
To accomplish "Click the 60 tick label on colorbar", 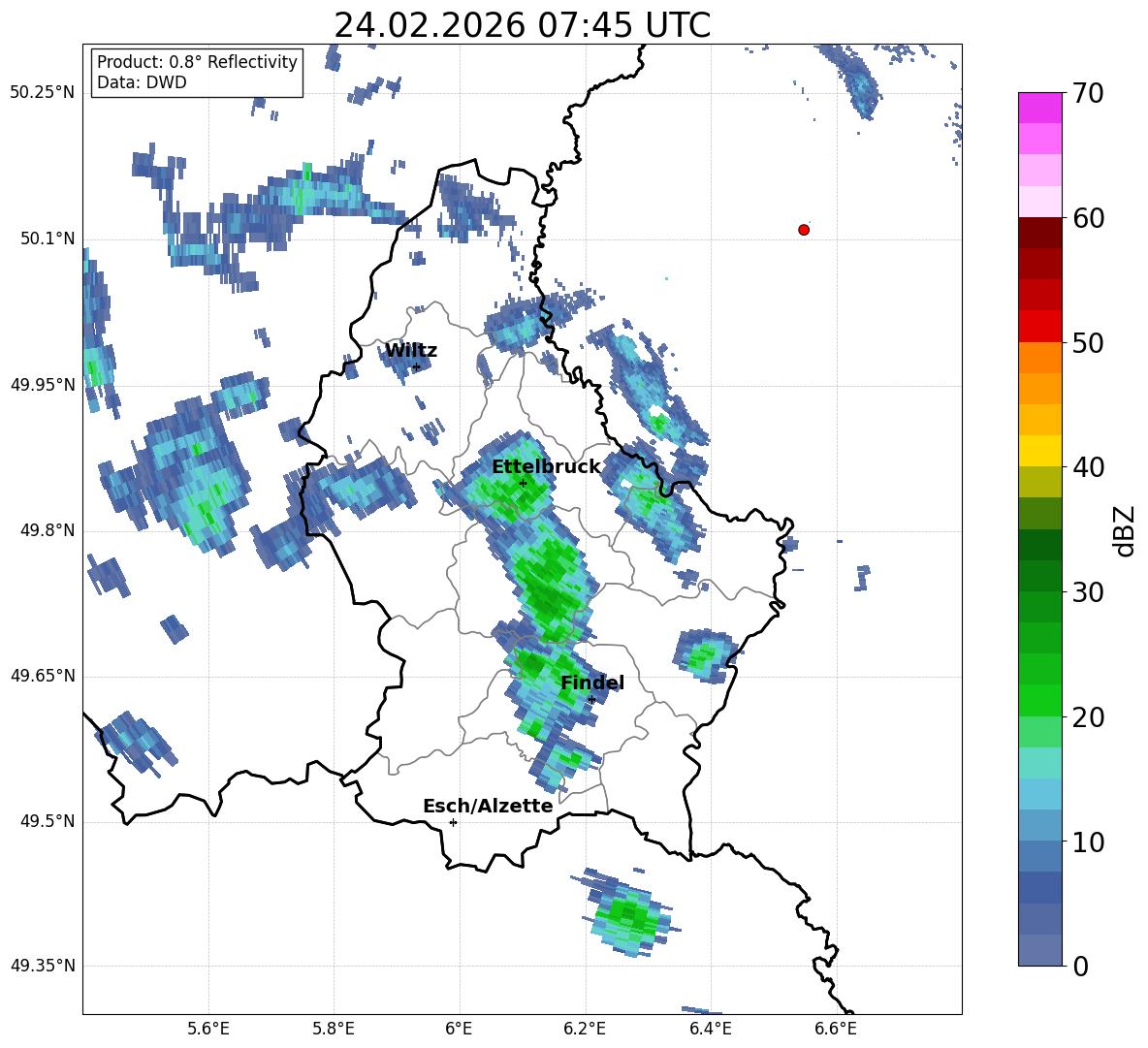I will [1087, 218].
